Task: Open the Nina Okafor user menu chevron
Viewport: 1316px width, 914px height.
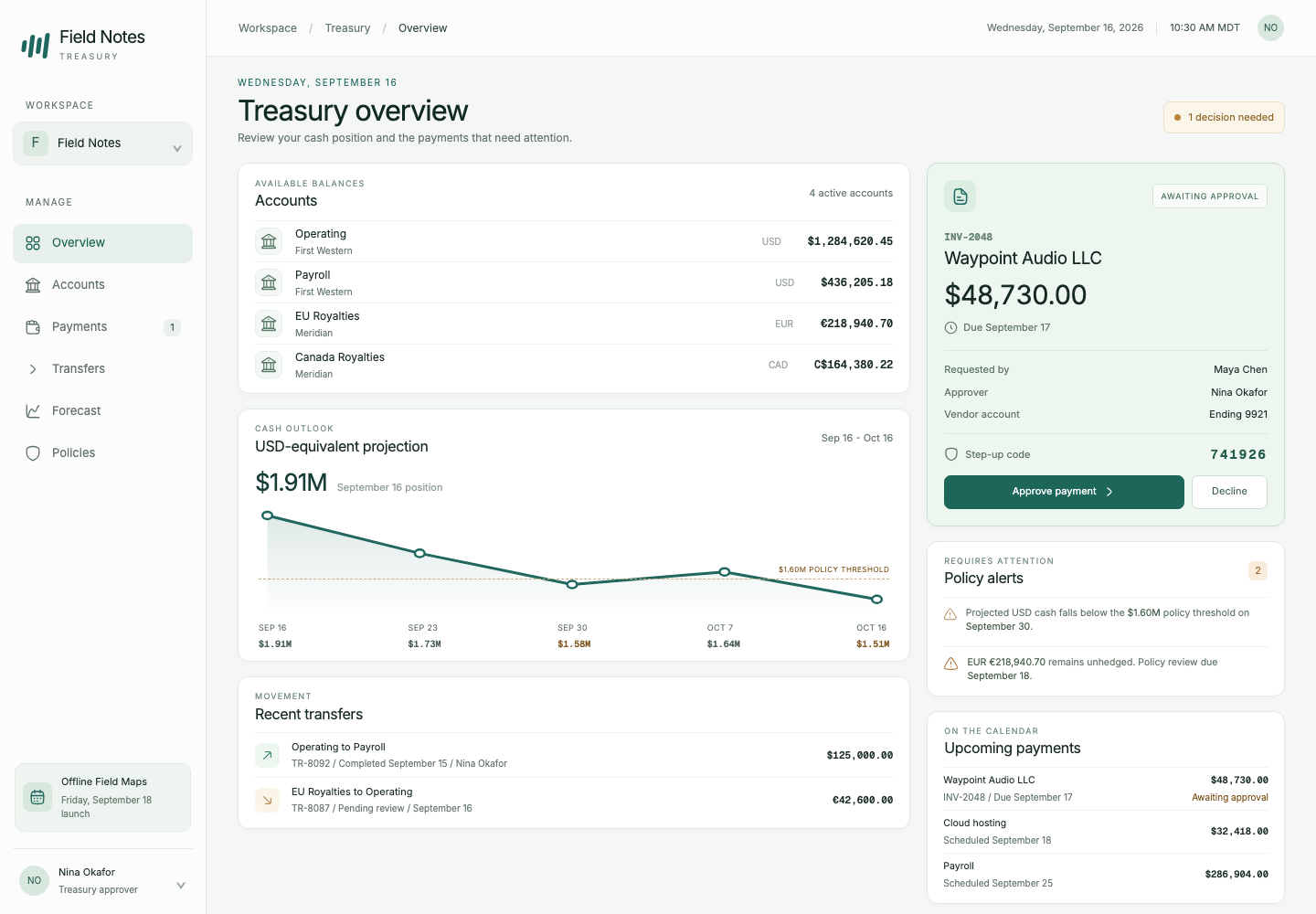Action: (181, 885)
